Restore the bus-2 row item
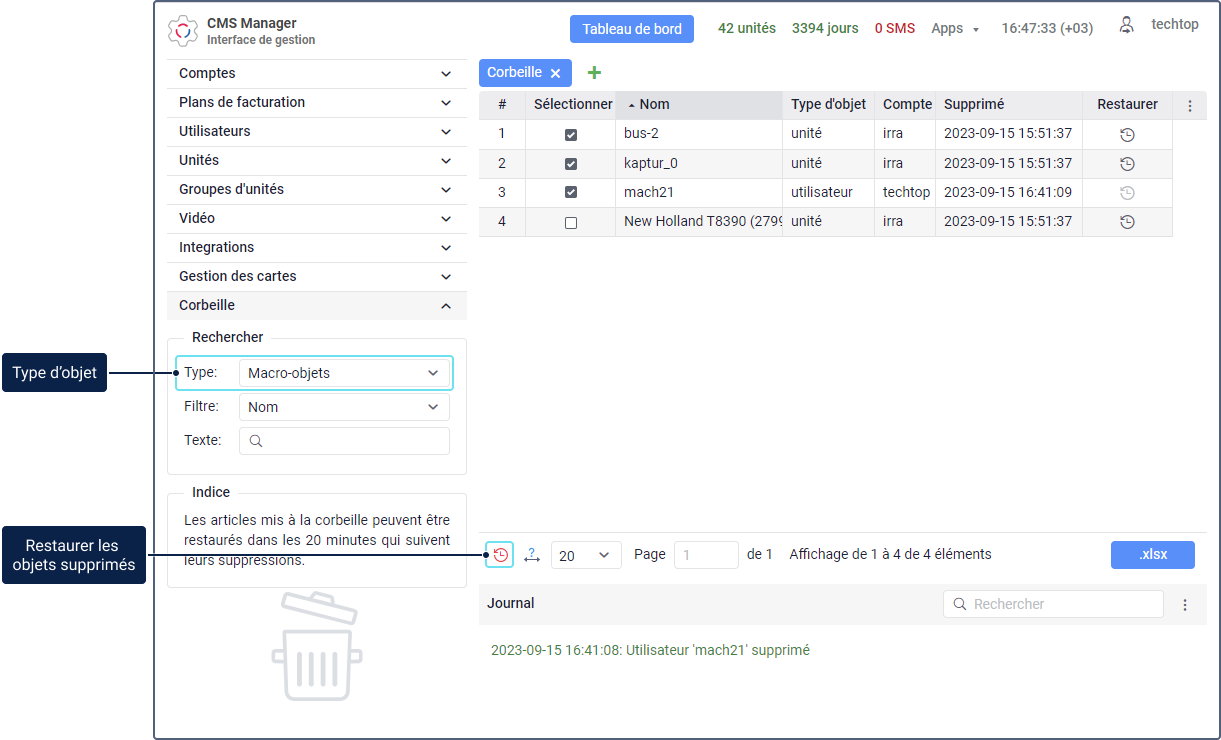Viewport: 1221px width, 740px height. (1127, 134)
